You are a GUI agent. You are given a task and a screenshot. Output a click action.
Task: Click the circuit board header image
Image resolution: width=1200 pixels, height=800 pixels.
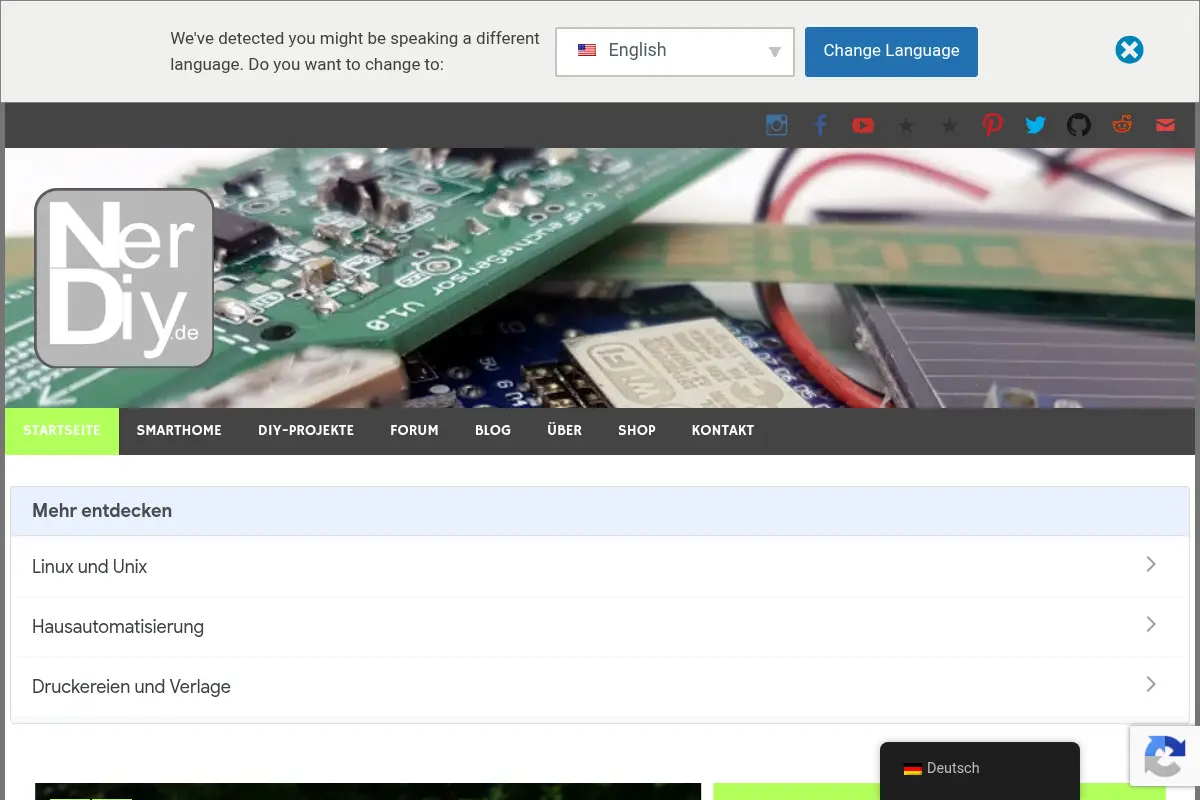600,278
